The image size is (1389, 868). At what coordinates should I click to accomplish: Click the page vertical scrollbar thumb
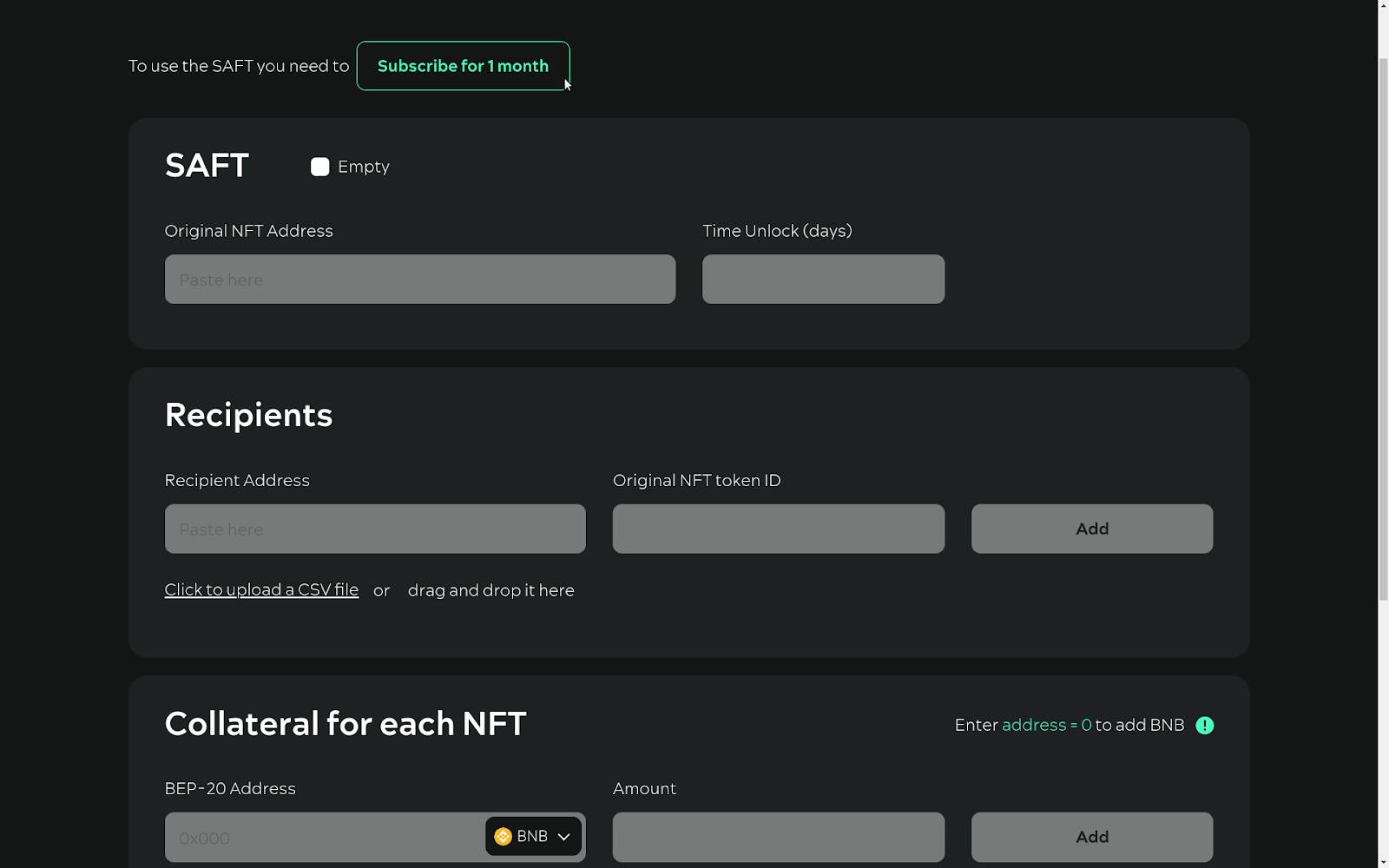tap(1384, 330)
